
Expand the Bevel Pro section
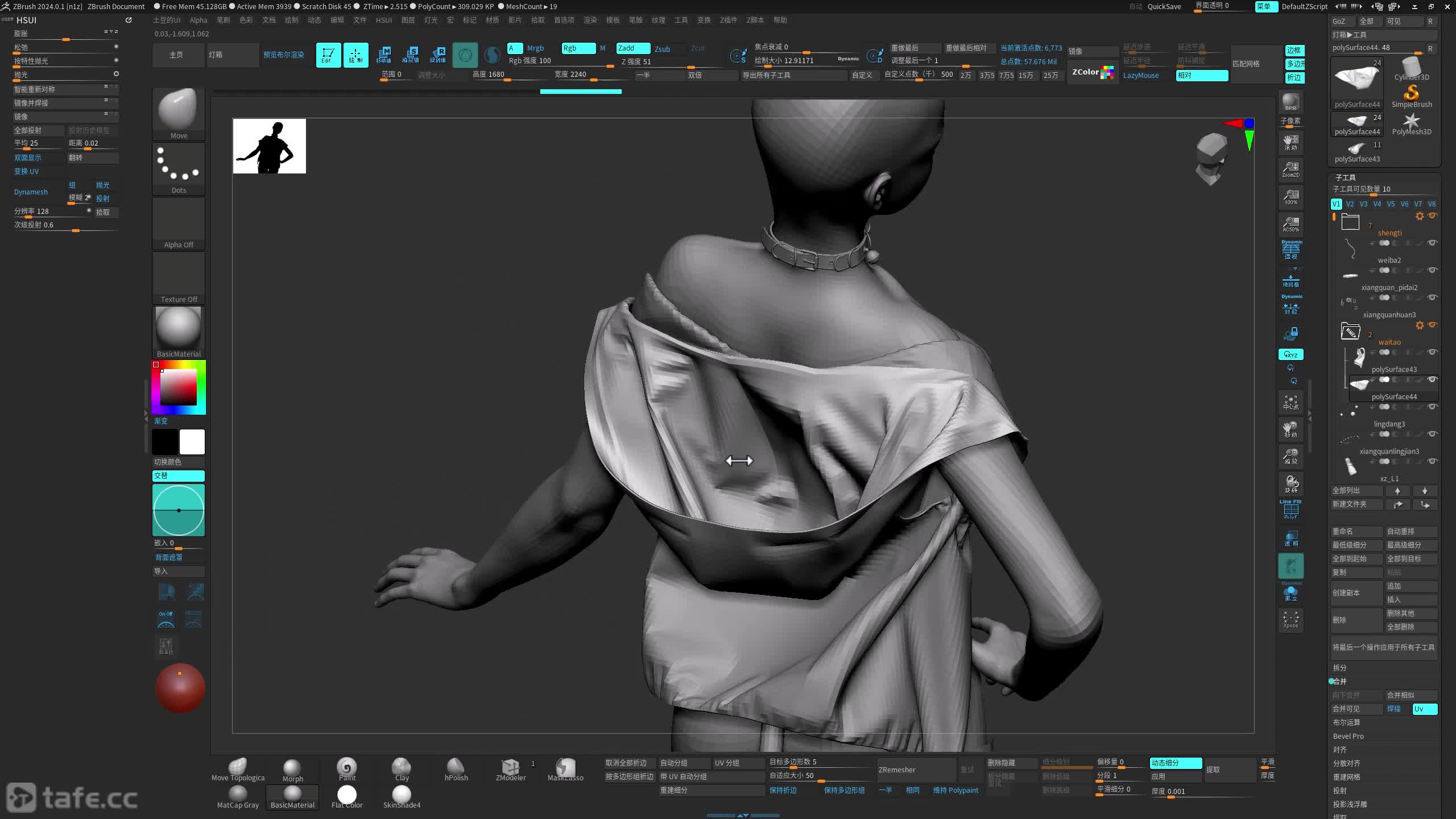click(x=1348, y=736)
